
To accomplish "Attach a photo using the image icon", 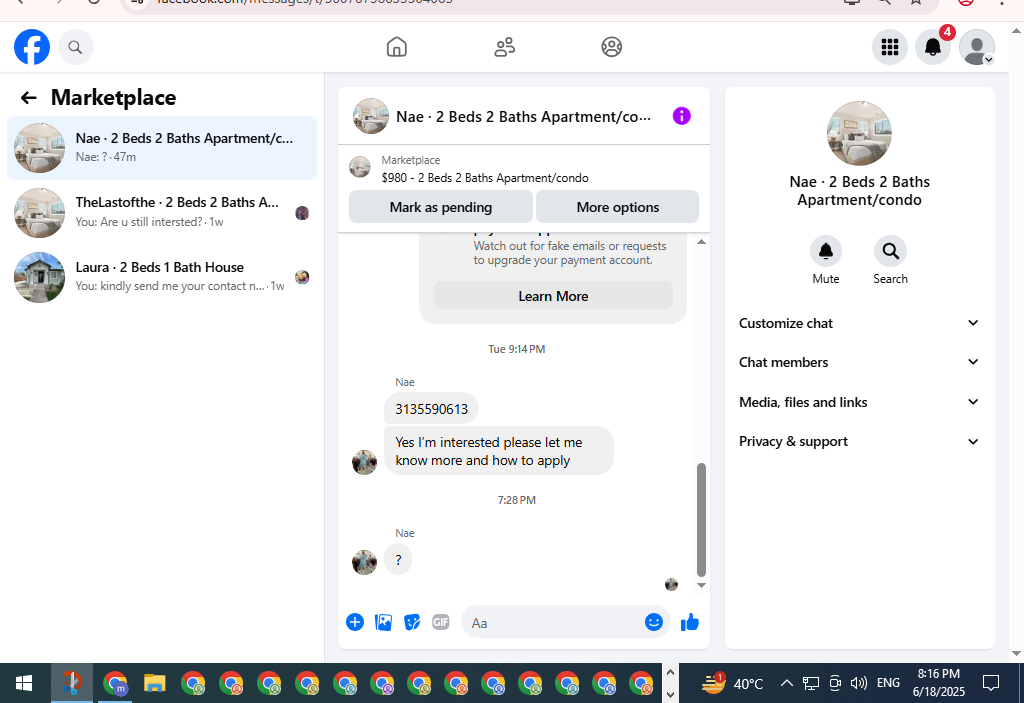I will 383,622.
